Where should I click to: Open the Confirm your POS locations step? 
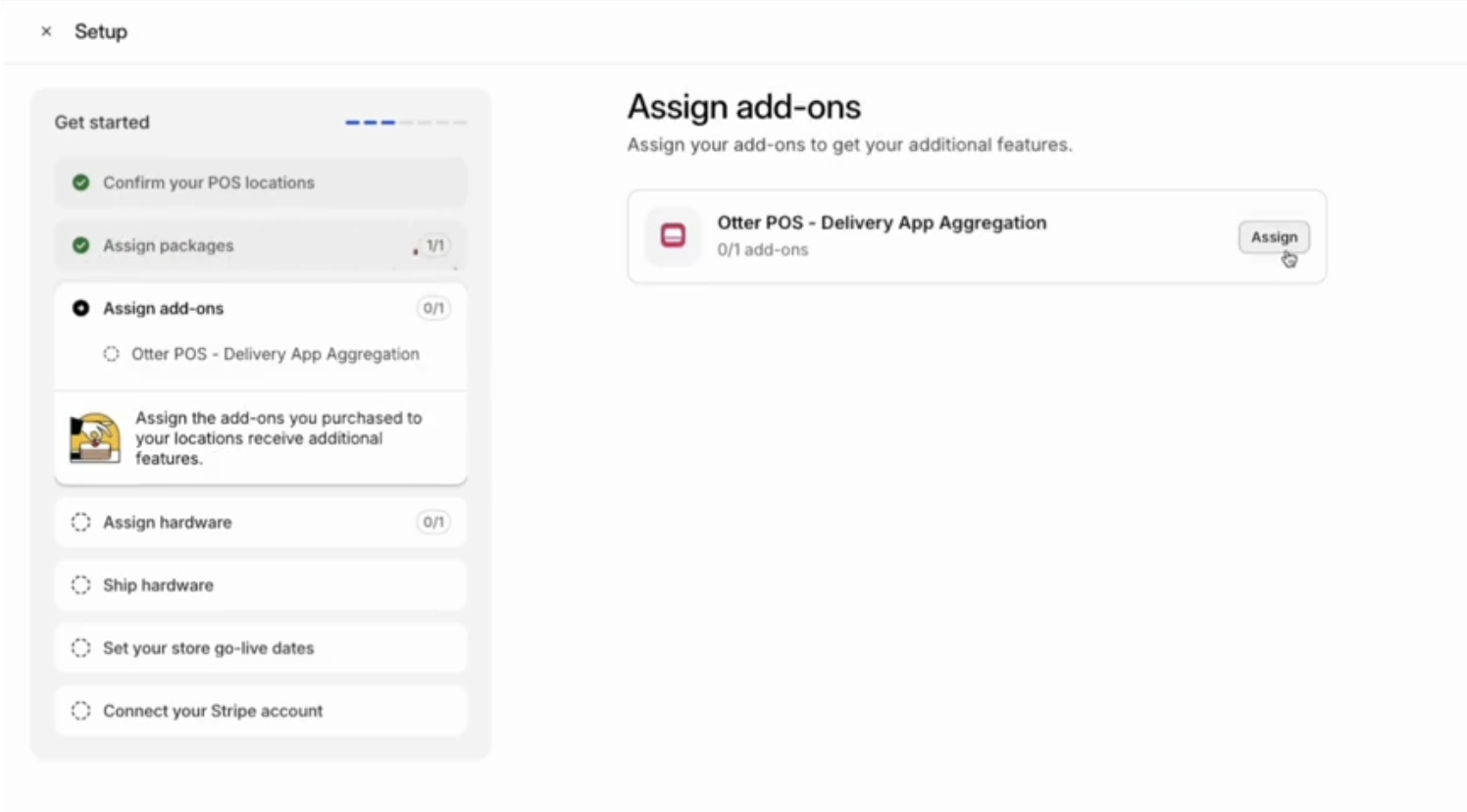(x=261, y=182)
